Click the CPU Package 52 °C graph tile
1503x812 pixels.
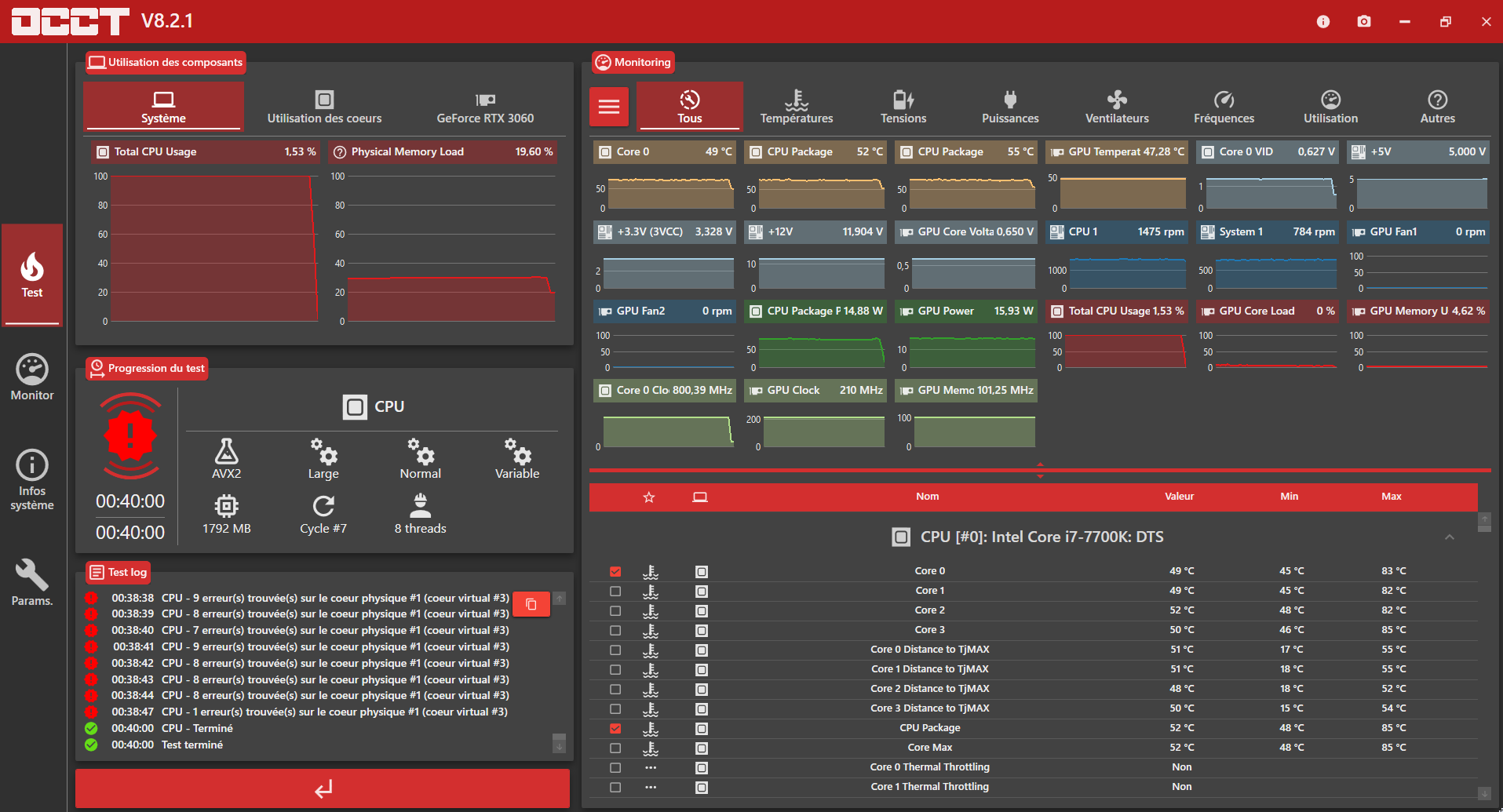pyautogui.click(x=815, y=177)
